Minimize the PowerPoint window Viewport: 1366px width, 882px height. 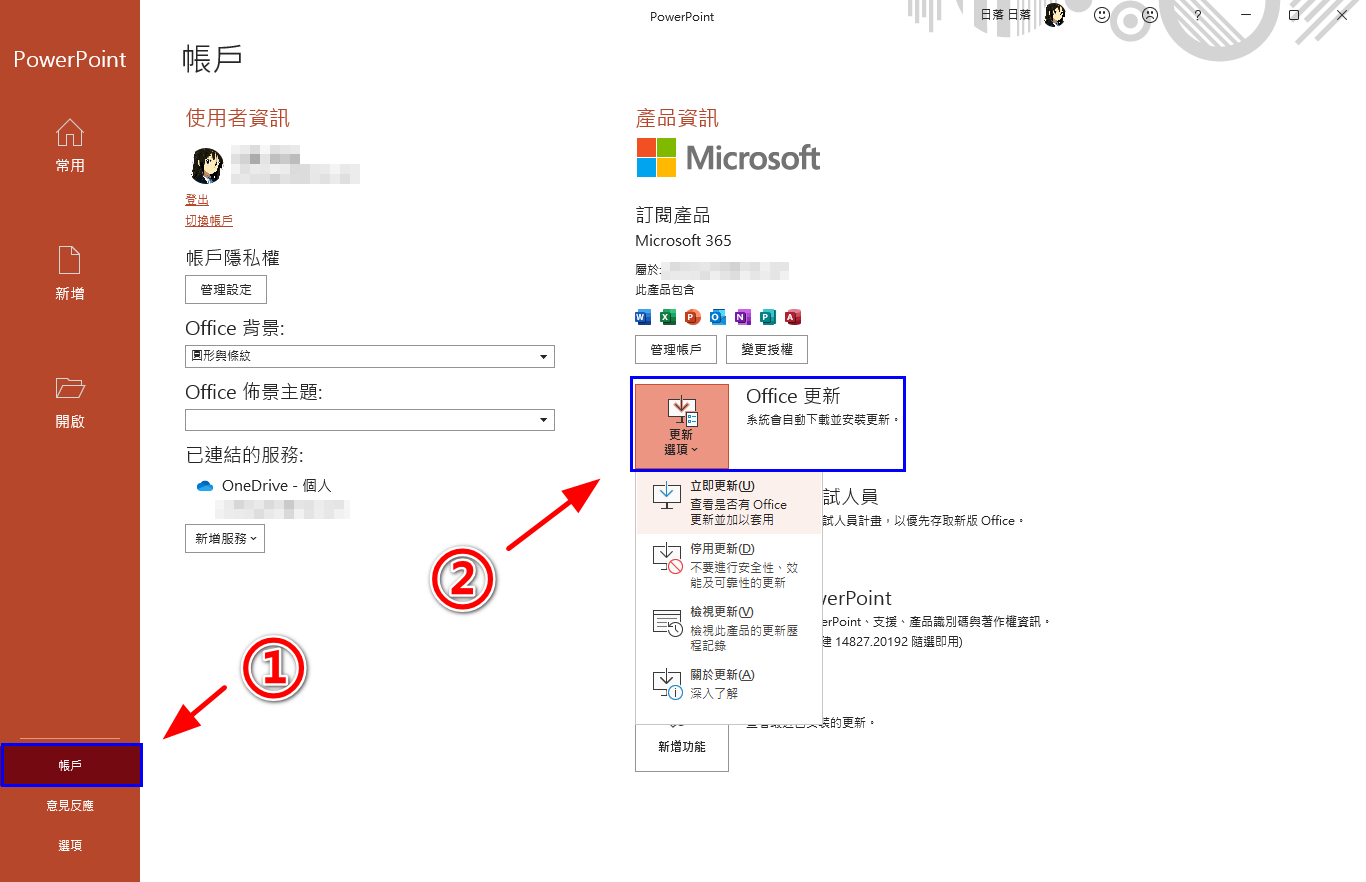pos(1246,15)
